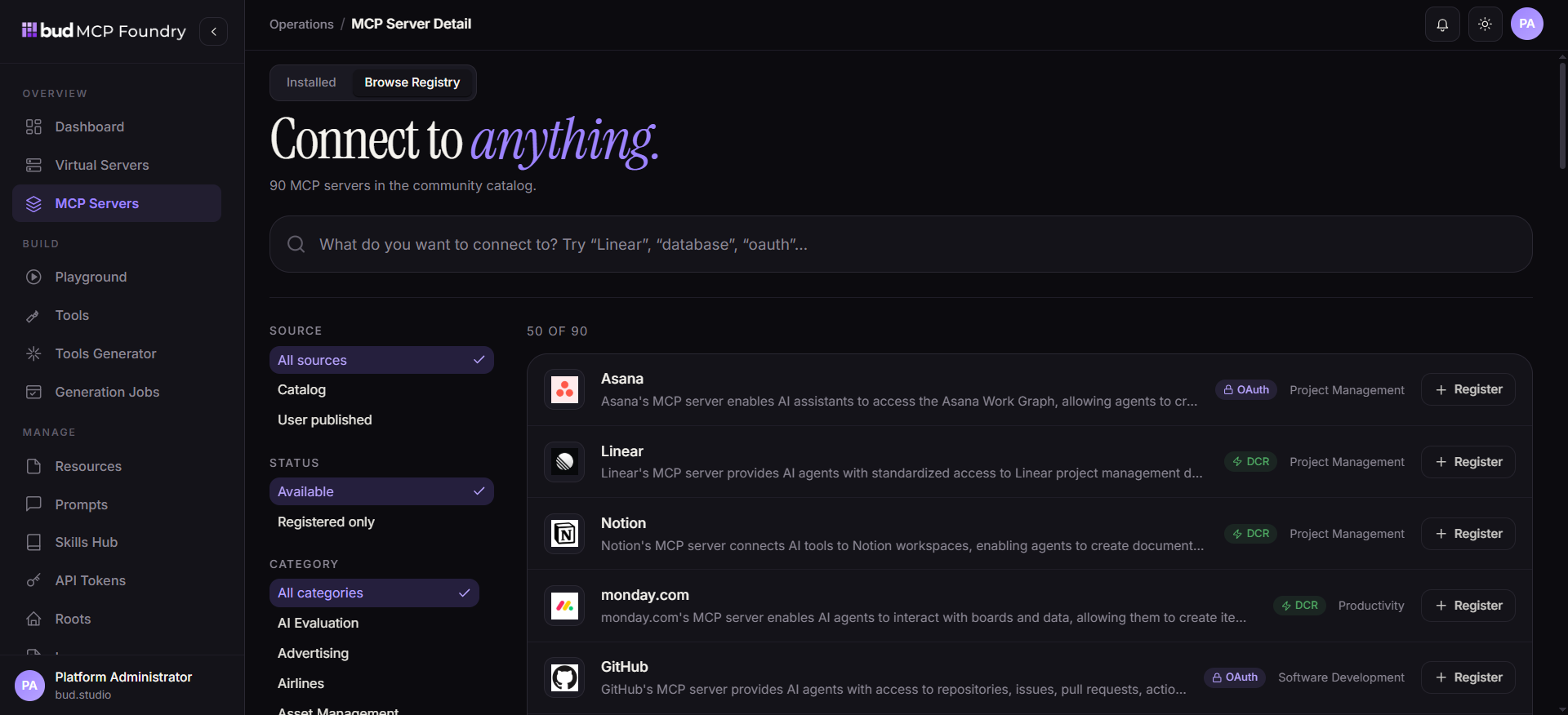
Task: Register the Notion server
Action: click(1468, 534)
